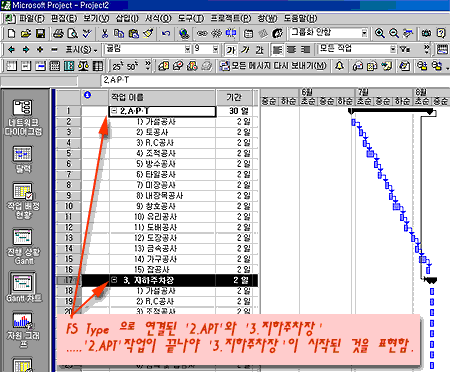The width and height of the screenshot is (450, 372).
Task: Click 모든 메시지 다시 보내기 button
Action: pos(273,66)
